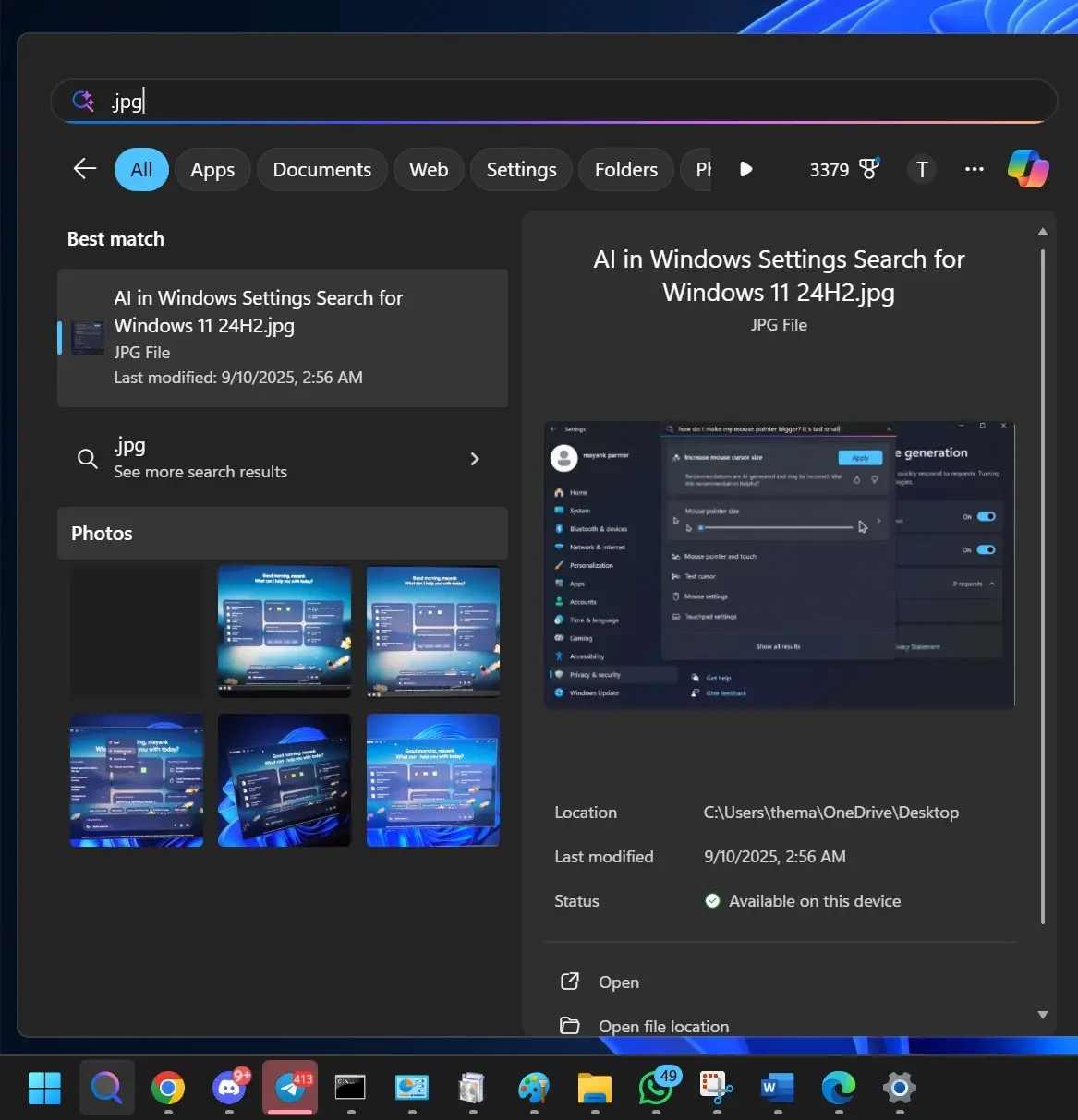Click Open in the preview pane

click(x=618, y=982)
